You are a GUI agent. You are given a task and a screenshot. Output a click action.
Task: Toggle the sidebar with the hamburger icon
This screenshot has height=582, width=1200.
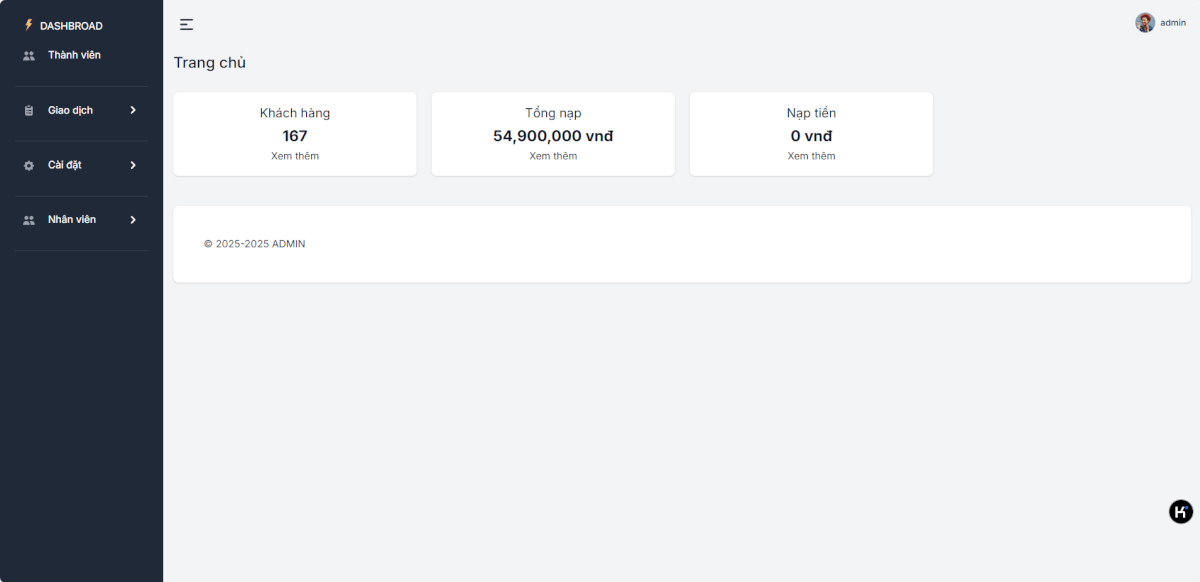click(186, 25)
